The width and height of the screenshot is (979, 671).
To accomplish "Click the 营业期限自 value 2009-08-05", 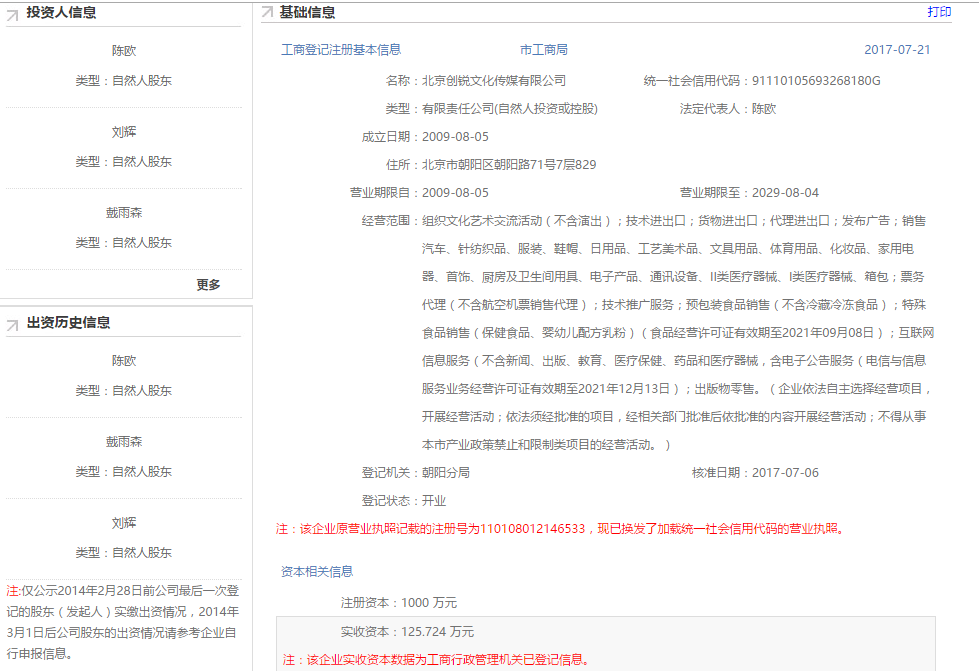I will pyautogui.click(x=455, y=193).
